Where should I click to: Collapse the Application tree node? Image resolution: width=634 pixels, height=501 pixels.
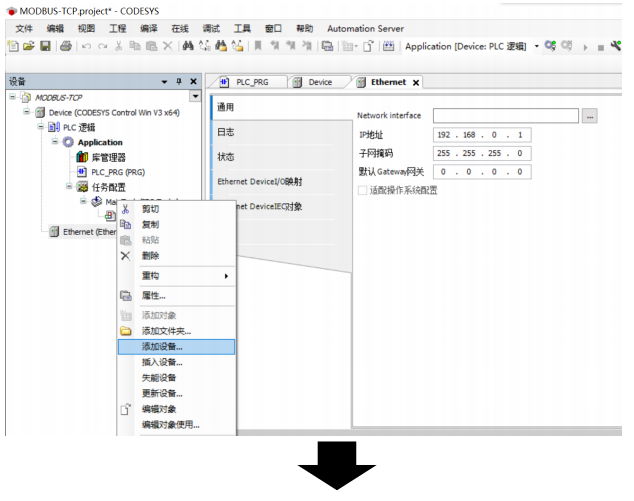pyautogui.click(x=56, y=142)
